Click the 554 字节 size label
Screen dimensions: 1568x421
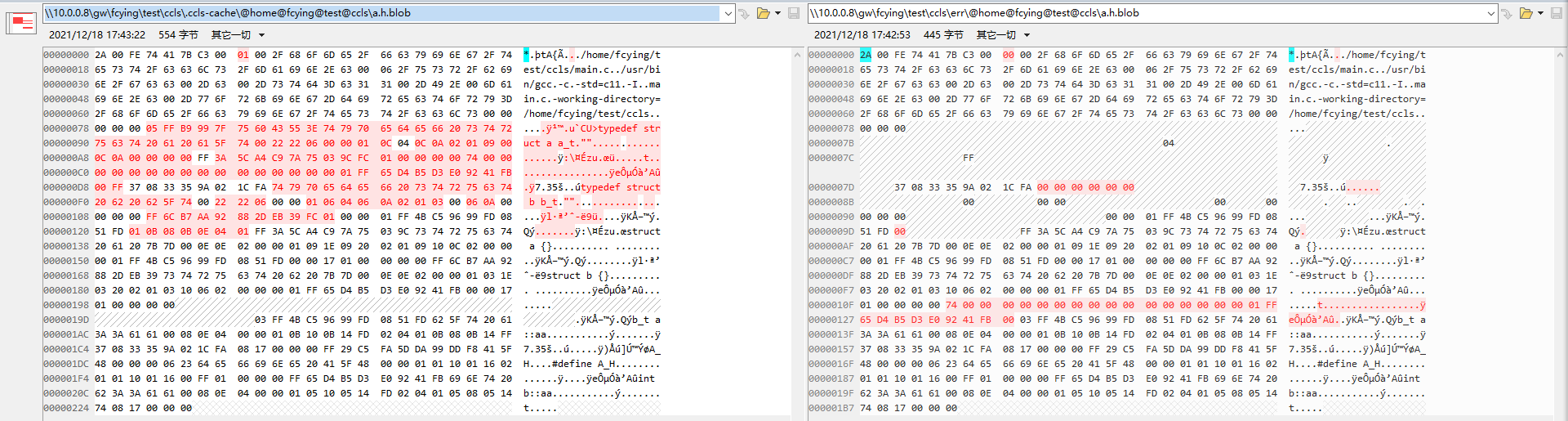[x=178, y=35]
